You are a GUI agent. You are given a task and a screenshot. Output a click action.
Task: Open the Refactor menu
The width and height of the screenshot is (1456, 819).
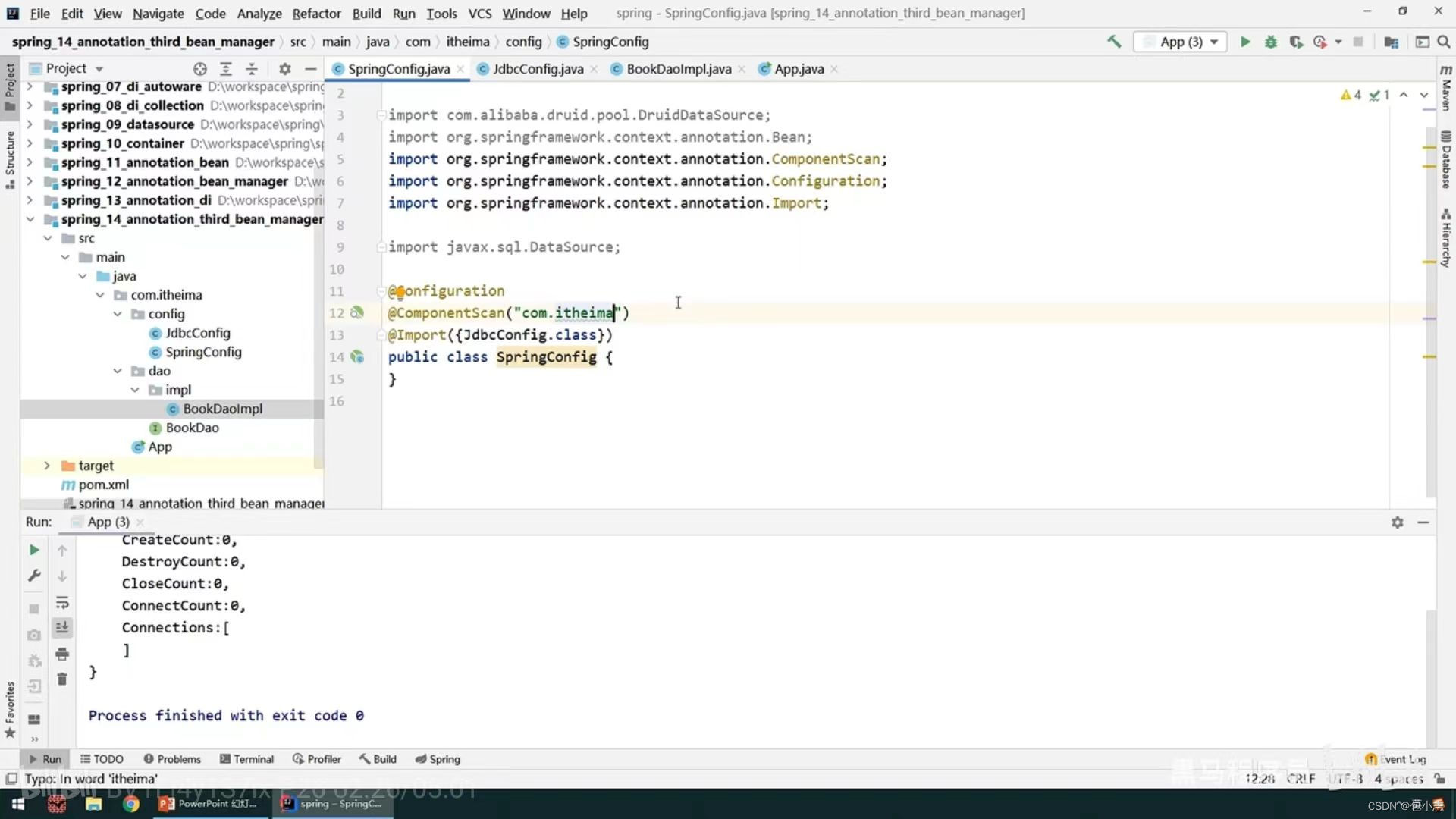[x=316, y=13]
